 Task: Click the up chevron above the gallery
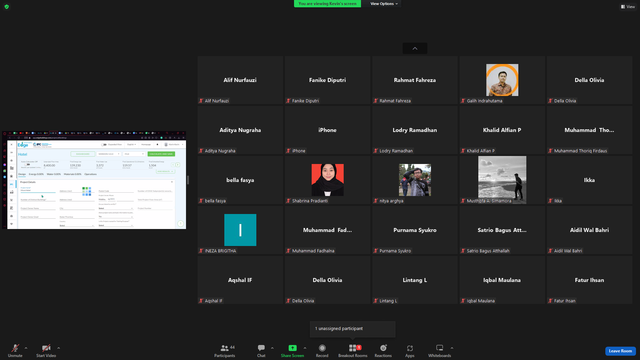pos(415,49)
